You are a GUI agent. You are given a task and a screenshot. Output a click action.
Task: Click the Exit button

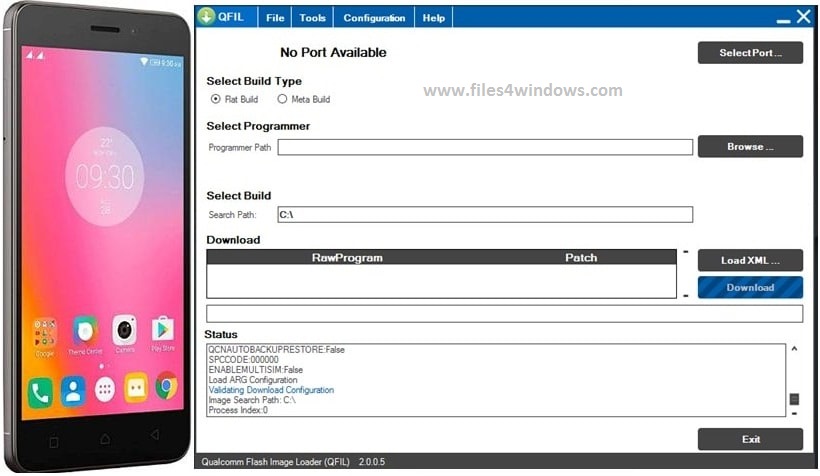click(x=750, y=439)
